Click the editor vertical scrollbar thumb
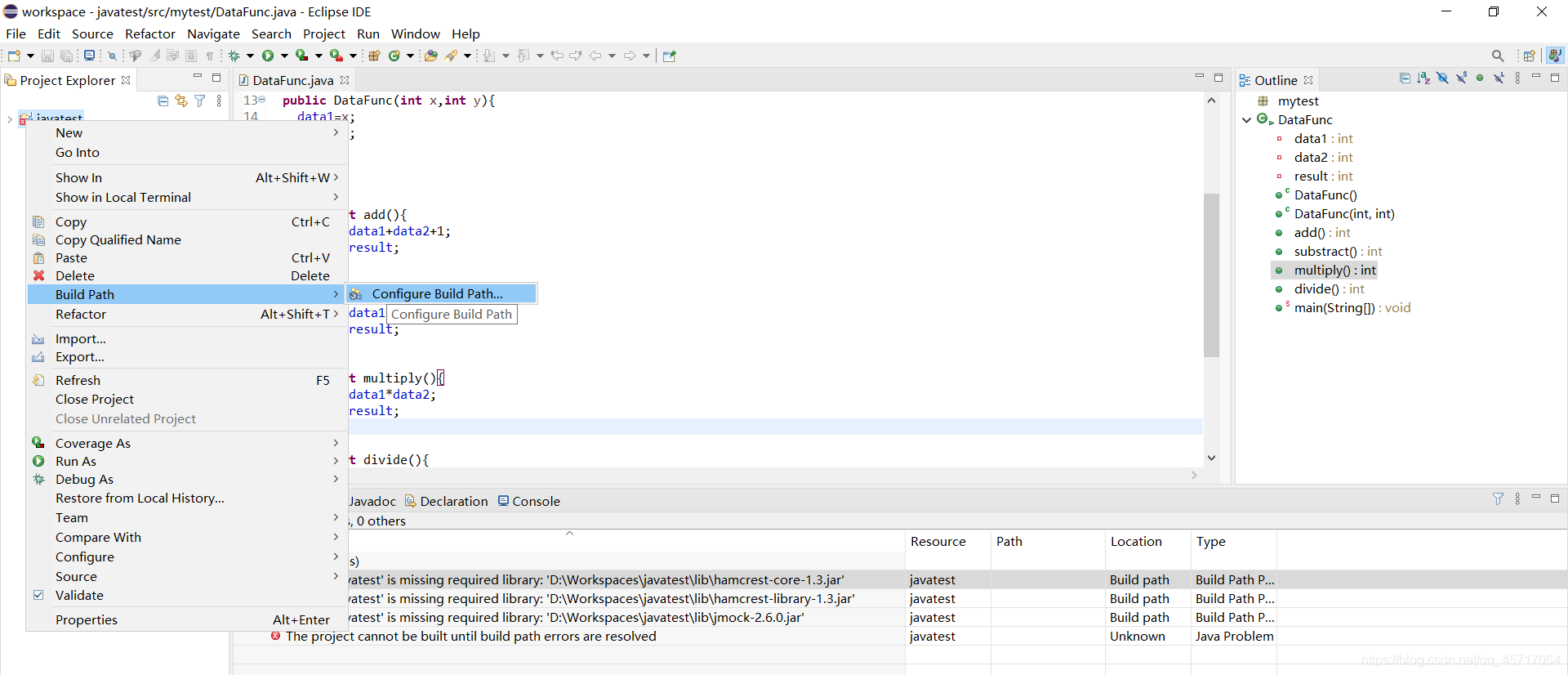The height and width of the screenshot is (675, 1568). [1211, 275]
